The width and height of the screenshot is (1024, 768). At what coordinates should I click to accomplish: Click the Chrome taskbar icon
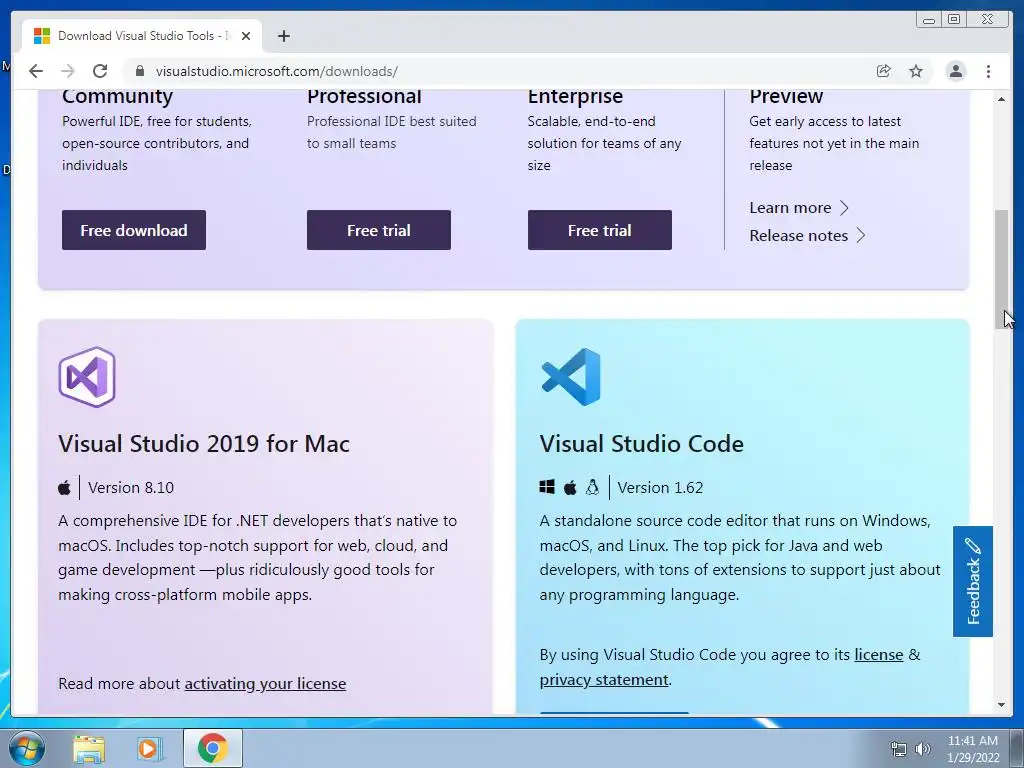coord(213,748)
